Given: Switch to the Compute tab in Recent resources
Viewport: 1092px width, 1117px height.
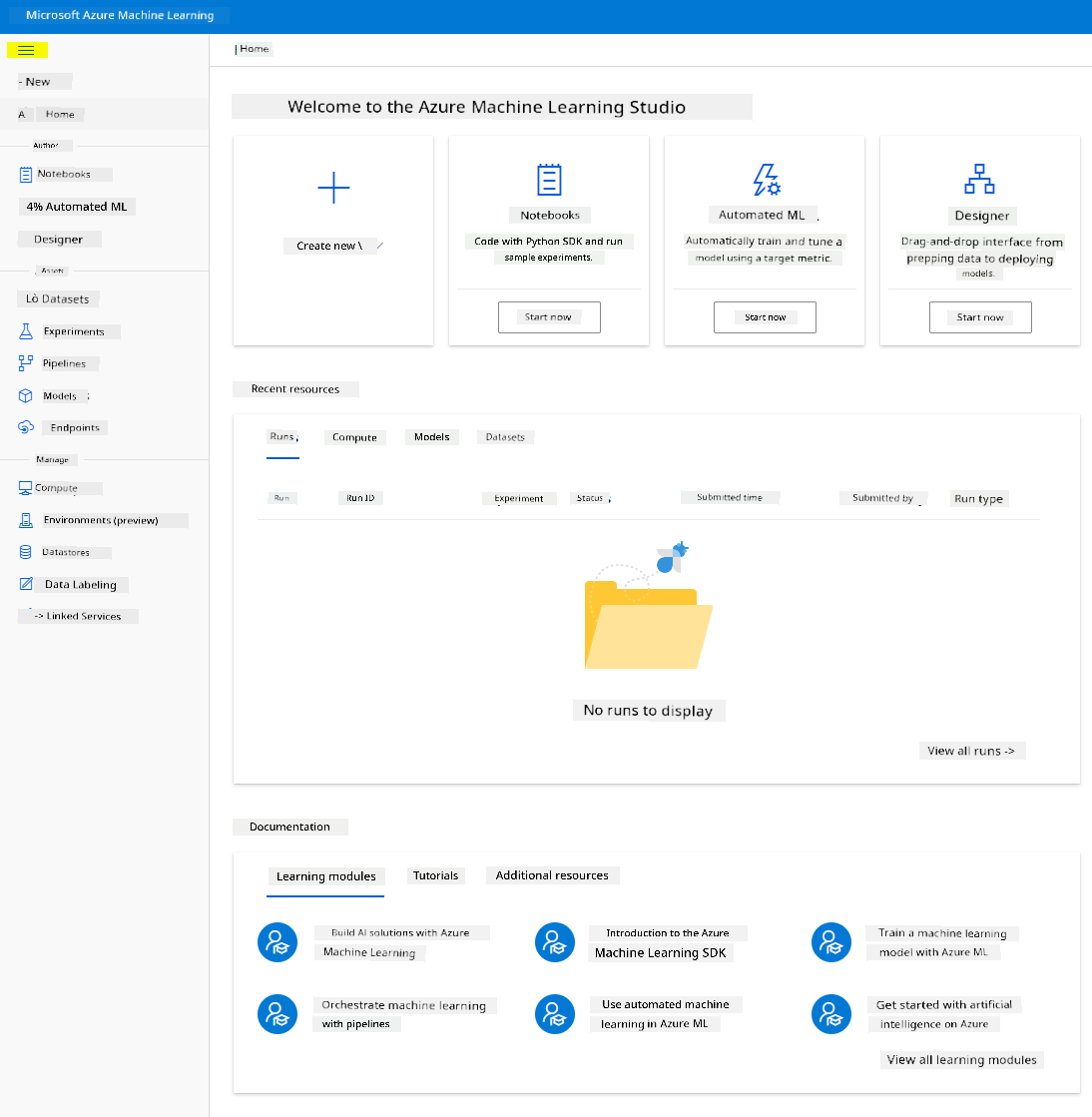Looking at the screenshot, I should tap(354, 437).
